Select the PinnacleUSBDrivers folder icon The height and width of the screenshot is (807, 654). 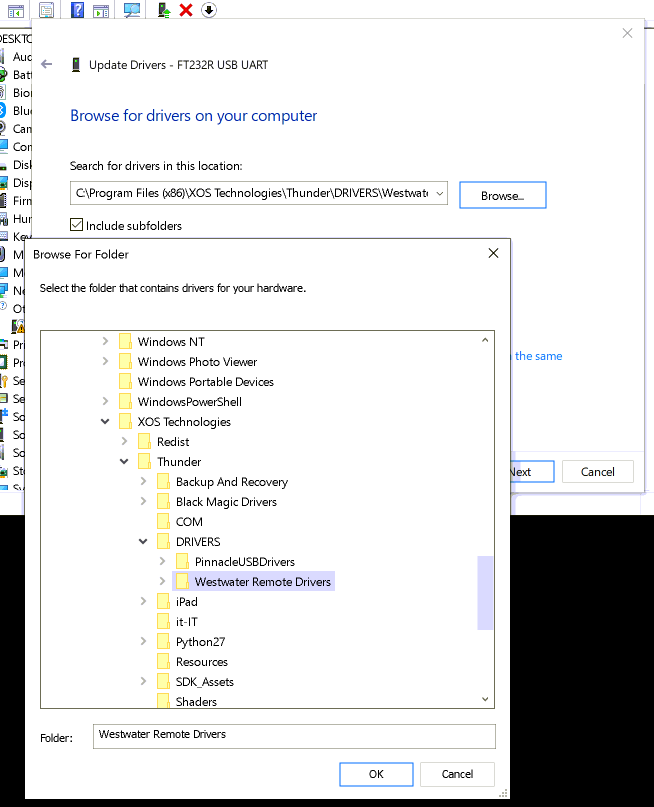(182, 562)
